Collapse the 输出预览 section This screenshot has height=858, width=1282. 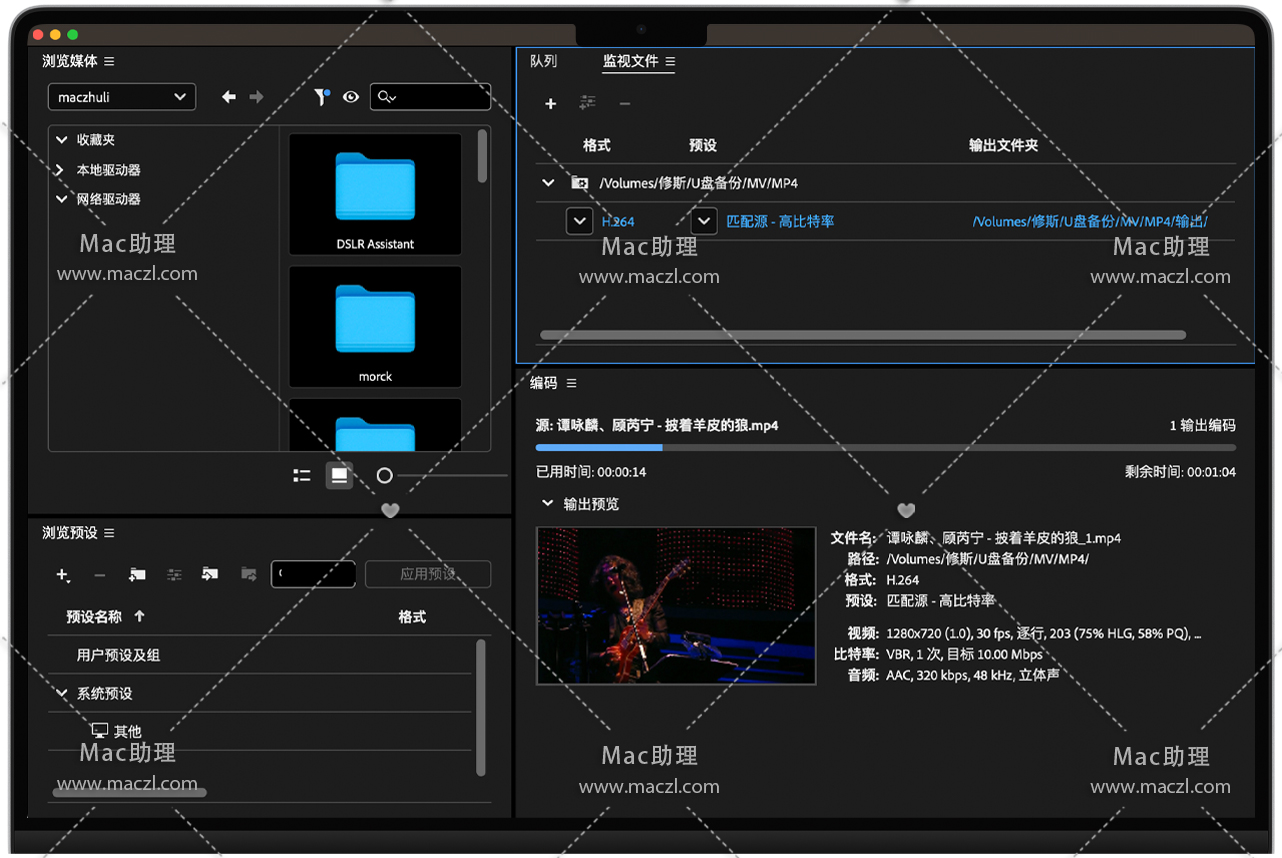coord(547,504)
